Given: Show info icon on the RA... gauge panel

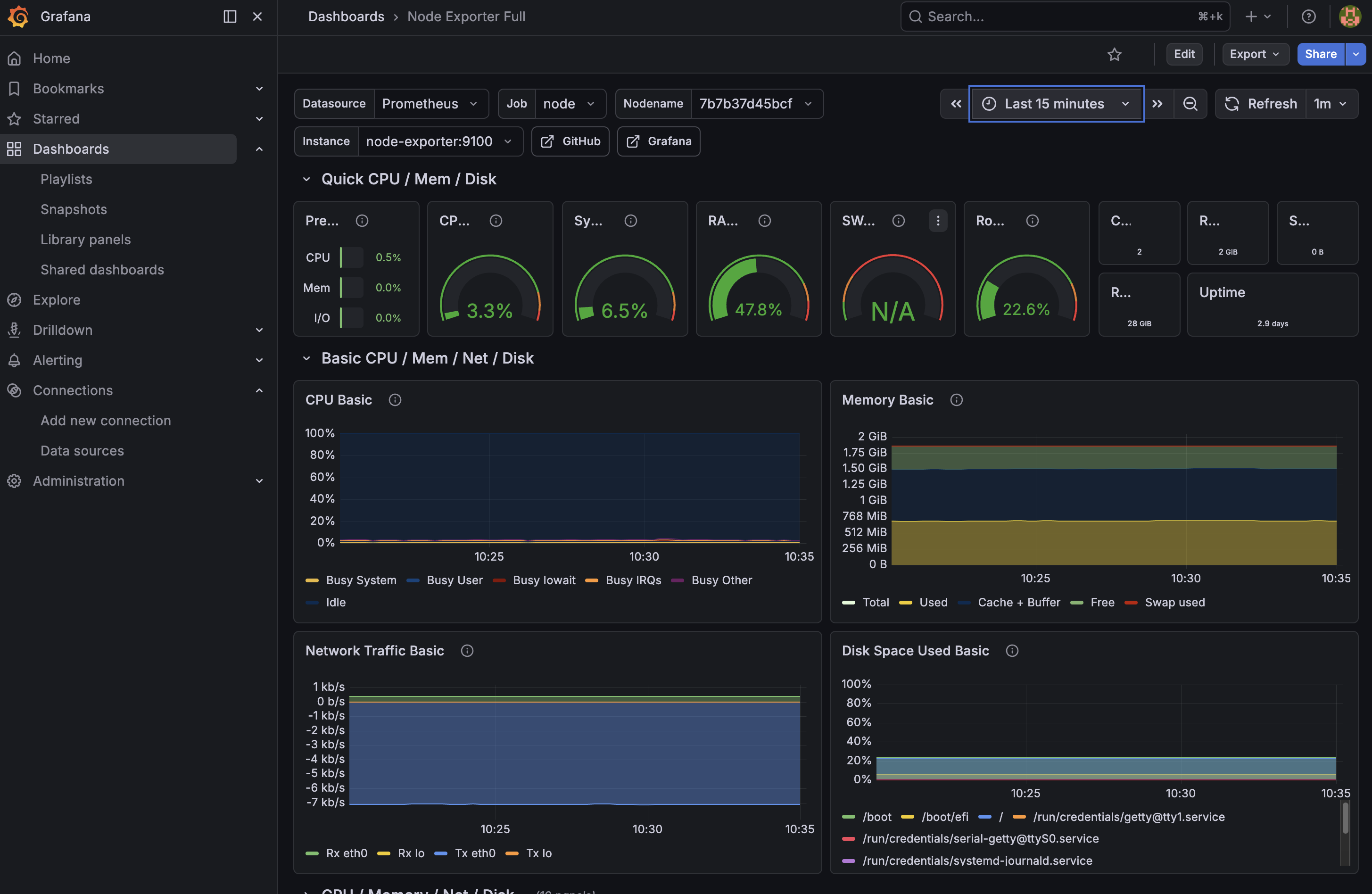Looking at the screenshot, I should click(764, 220).
